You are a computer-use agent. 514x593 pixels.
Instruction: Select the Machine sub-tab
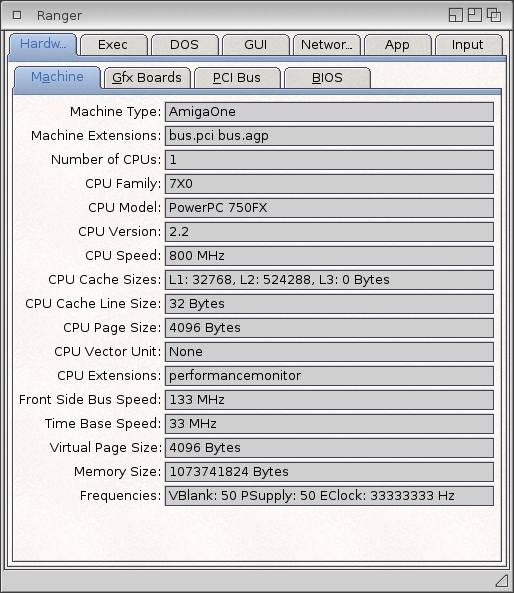point(57,77)
